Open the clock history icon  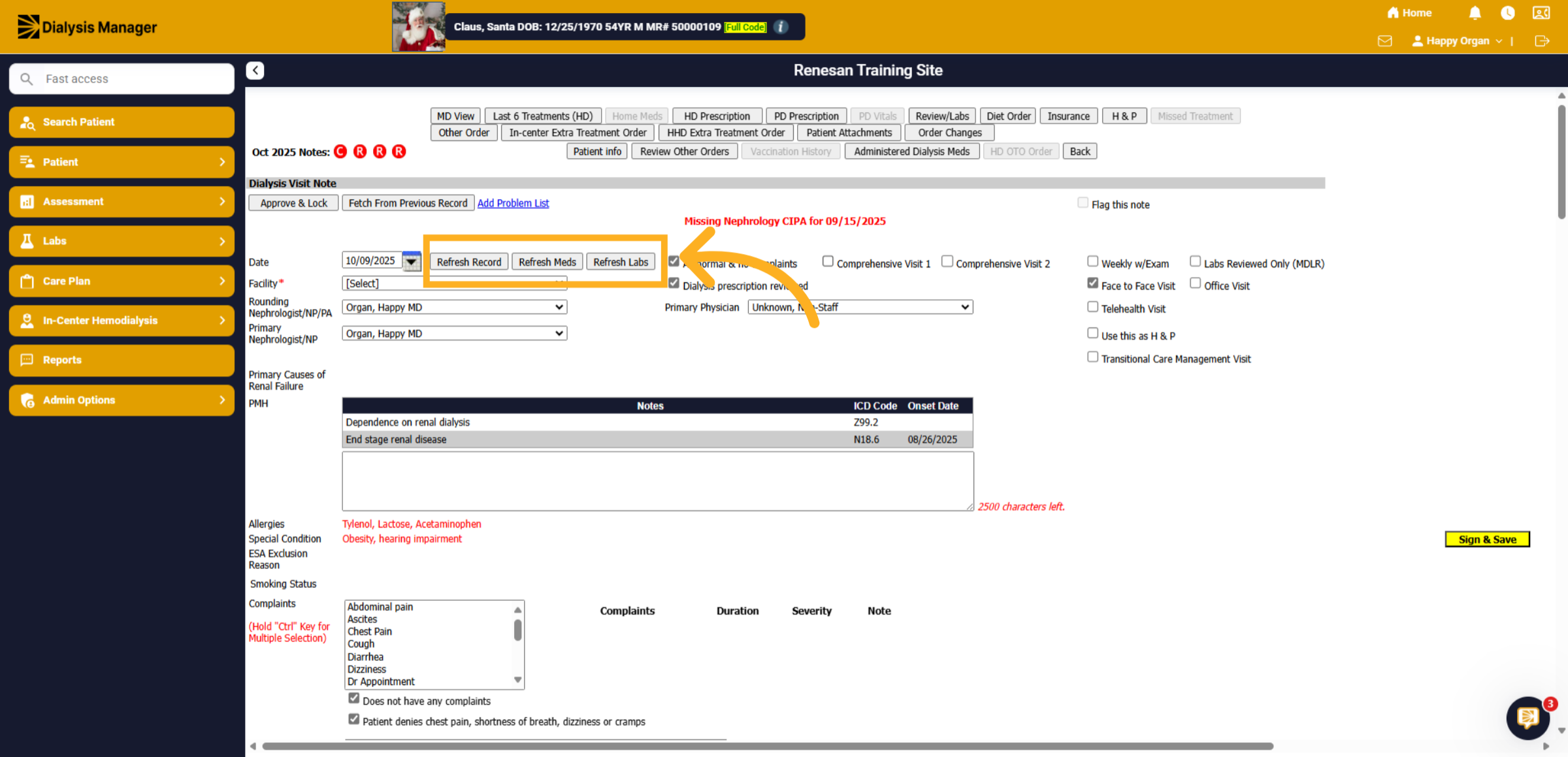tap(1507, 13)
